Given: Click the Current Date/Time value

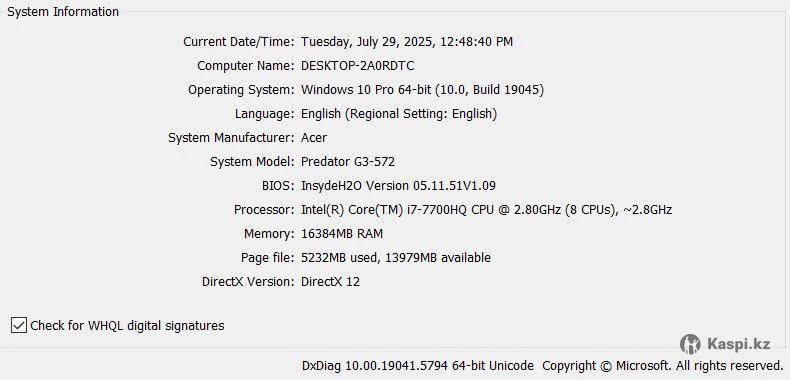Looking at the screenshot, I should click(x=407, y=42).
